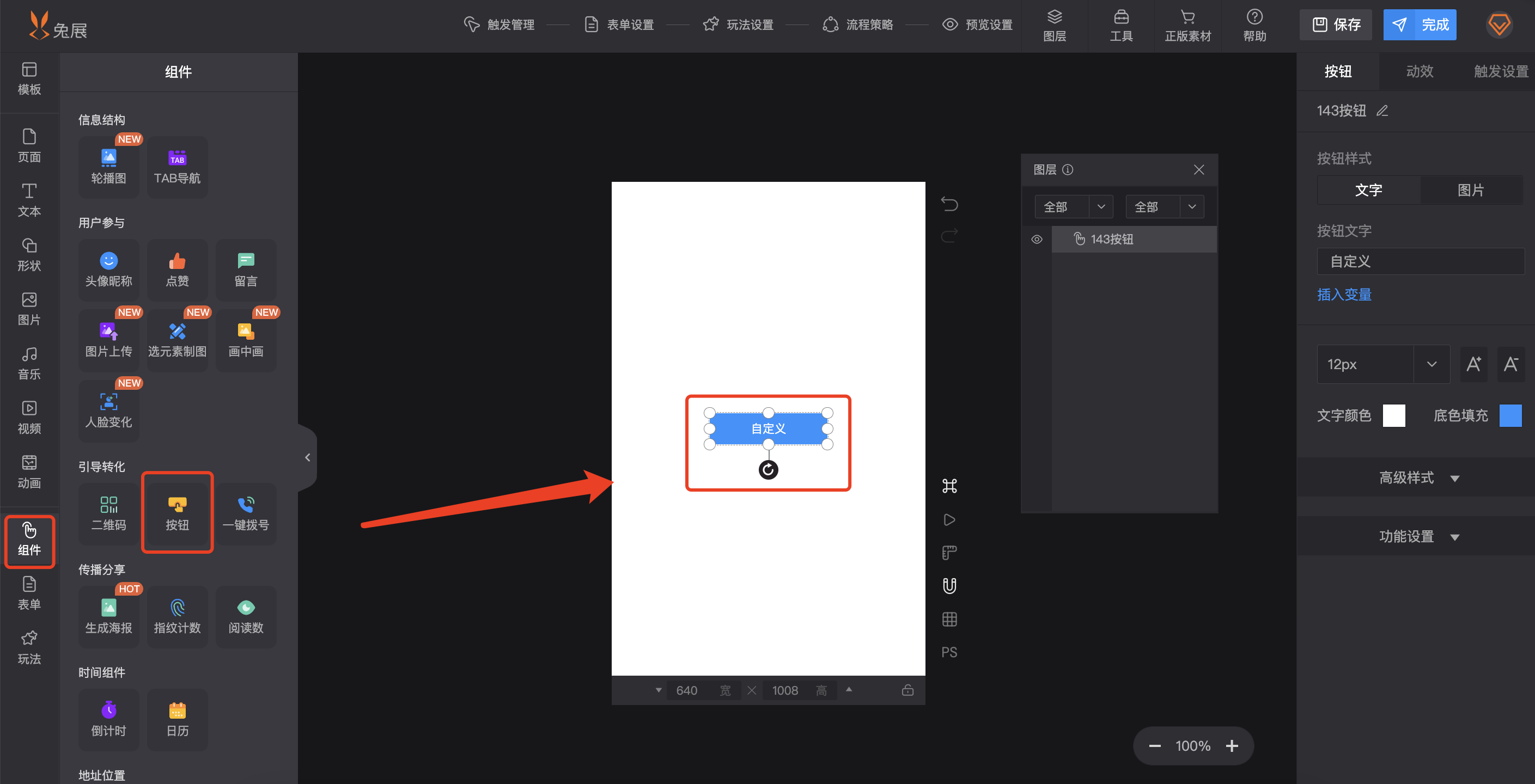1535x784 pixels.
Task: Pick the 底色填充 blue color swatch
Action: point(1510,415)
